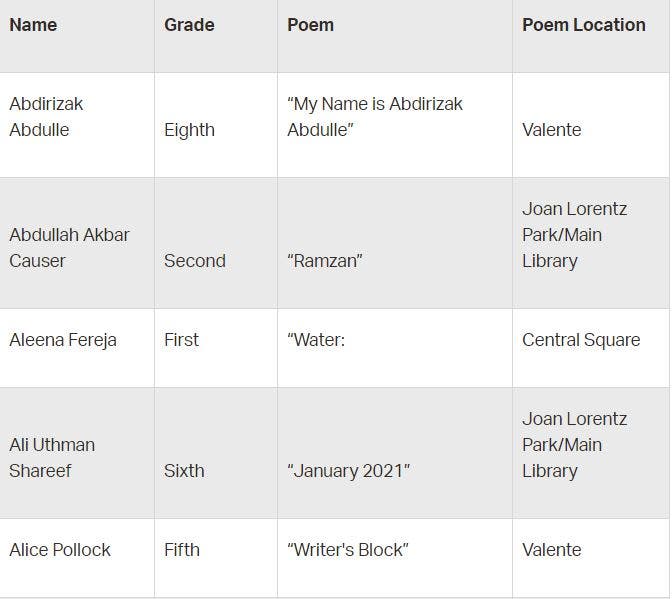Select "My Name is Abdirizak Abdulle" poem title
Viewport: 672px width, 599px height.
click(x=375, y=117)
